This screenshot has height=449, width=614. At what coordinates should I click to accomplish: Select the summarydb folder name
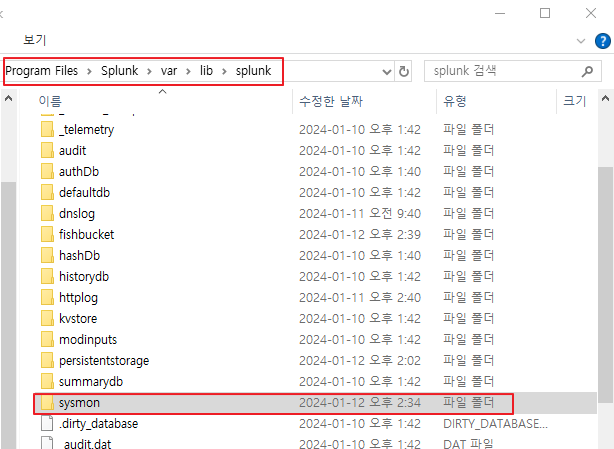91,382
